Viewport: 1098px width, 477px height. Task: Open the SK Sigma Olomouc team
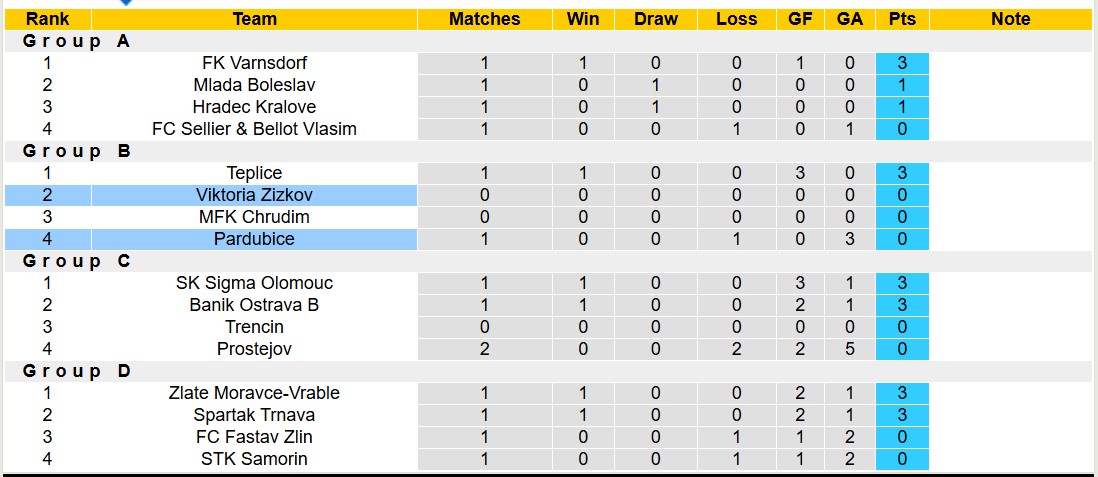(x=254, y=283)
